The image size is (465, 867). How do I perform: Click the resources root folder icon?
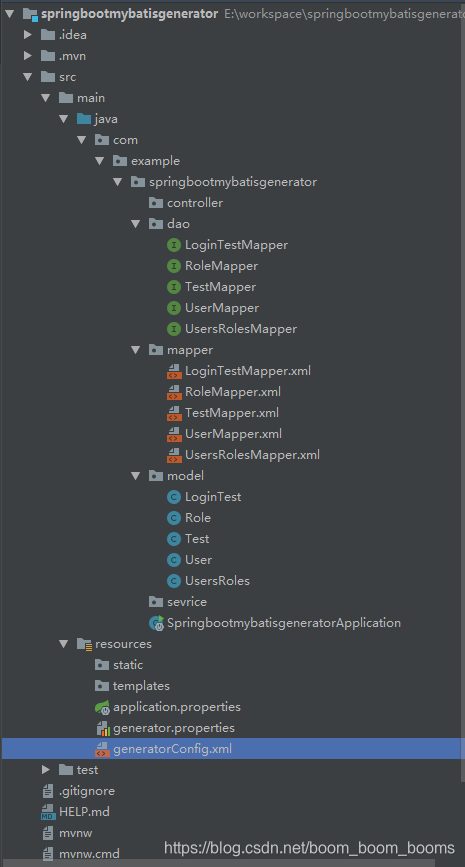click(85, 644)
